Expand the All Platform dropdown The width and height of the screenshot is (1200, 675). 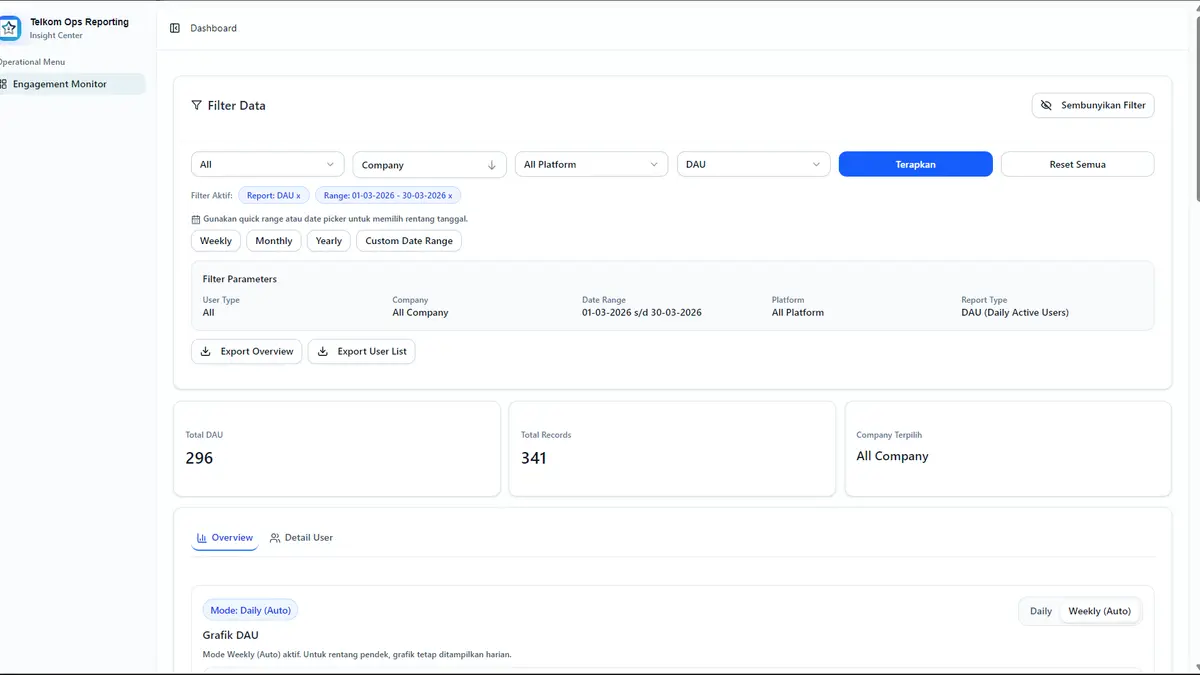[x=592, y=164]
